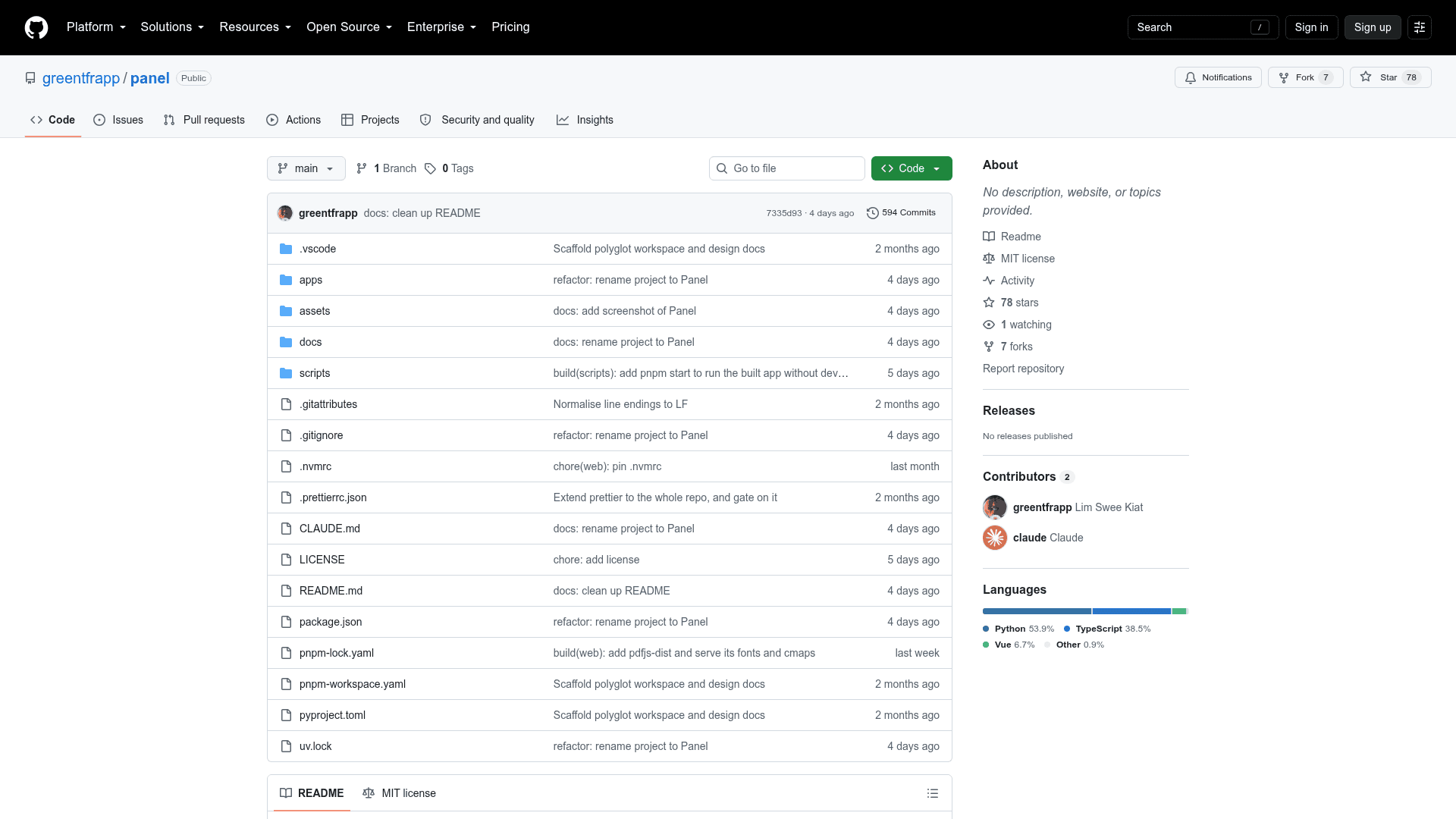Click the Vue segment of the language bar
This screenshot has width=1456, height=819.
pos(1179,611)
